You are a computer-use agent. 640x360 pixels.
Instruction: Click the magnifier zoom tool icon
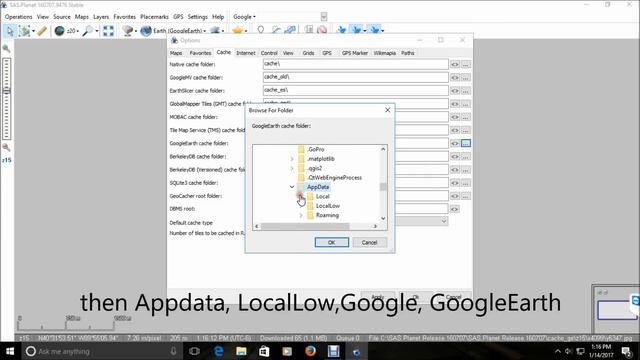(87, 31)
